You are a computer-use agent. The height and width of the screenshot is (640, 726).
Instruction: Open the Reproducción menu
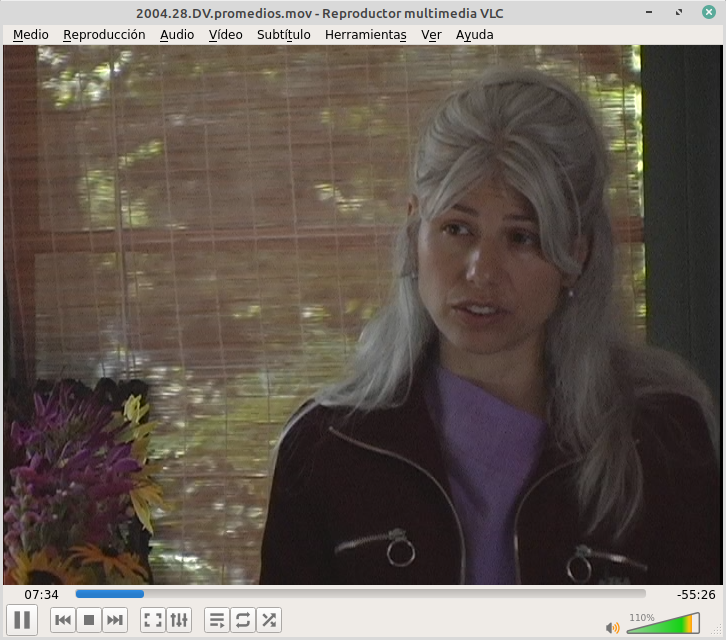104,34
